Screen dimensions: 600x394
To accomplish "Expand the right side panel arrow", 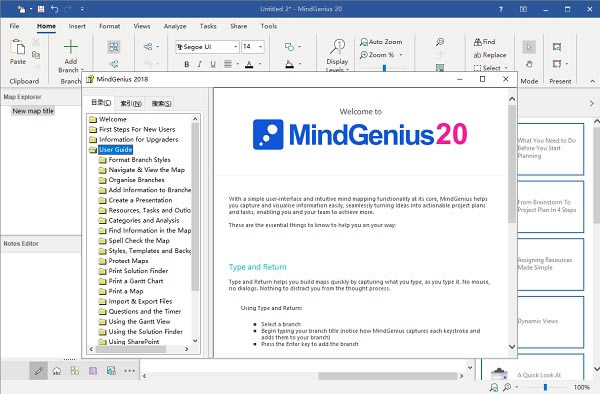I will [592, 103].
